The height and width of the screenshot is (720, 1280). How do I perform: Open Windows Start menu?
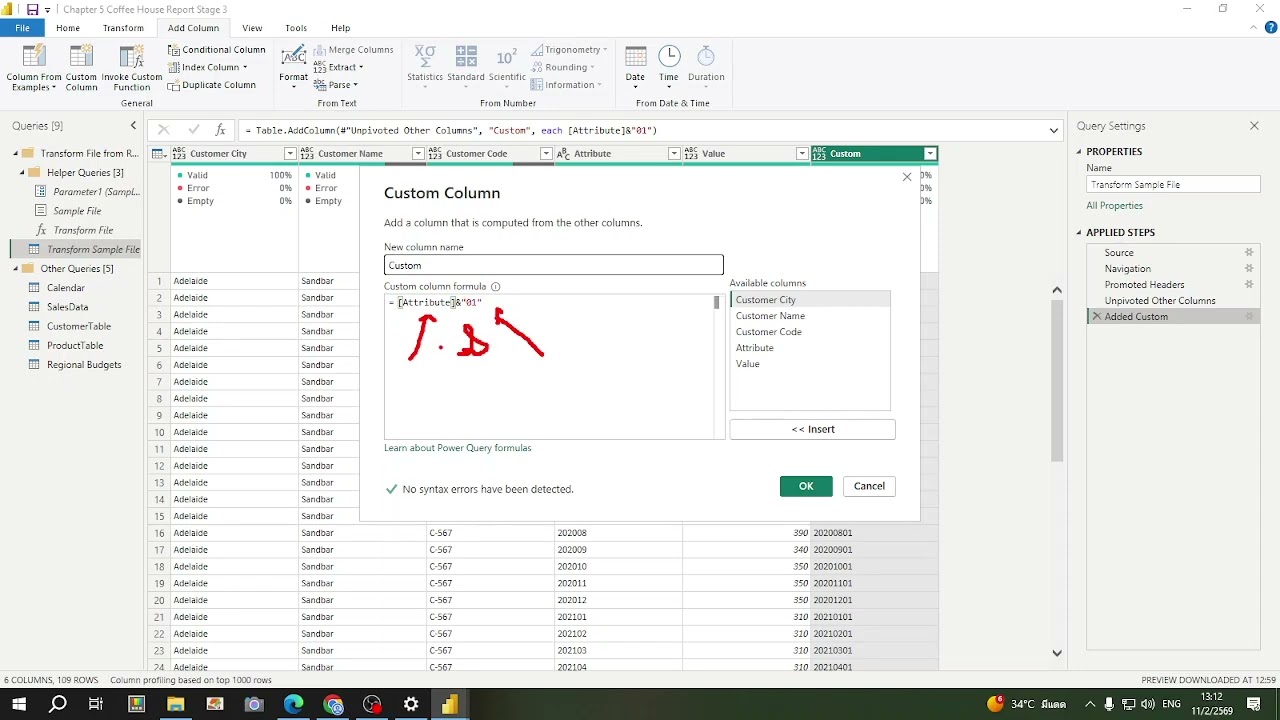pyautogui.click(x=19, y=704)
